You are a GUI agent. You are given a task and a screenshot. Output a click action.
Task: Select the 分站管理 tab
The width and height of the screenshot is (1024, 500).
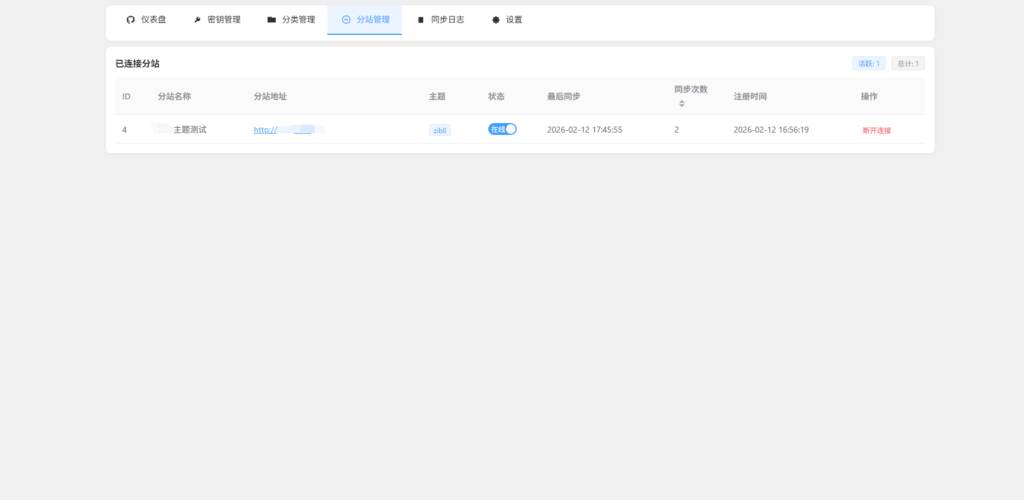click(x=365, y=20)
